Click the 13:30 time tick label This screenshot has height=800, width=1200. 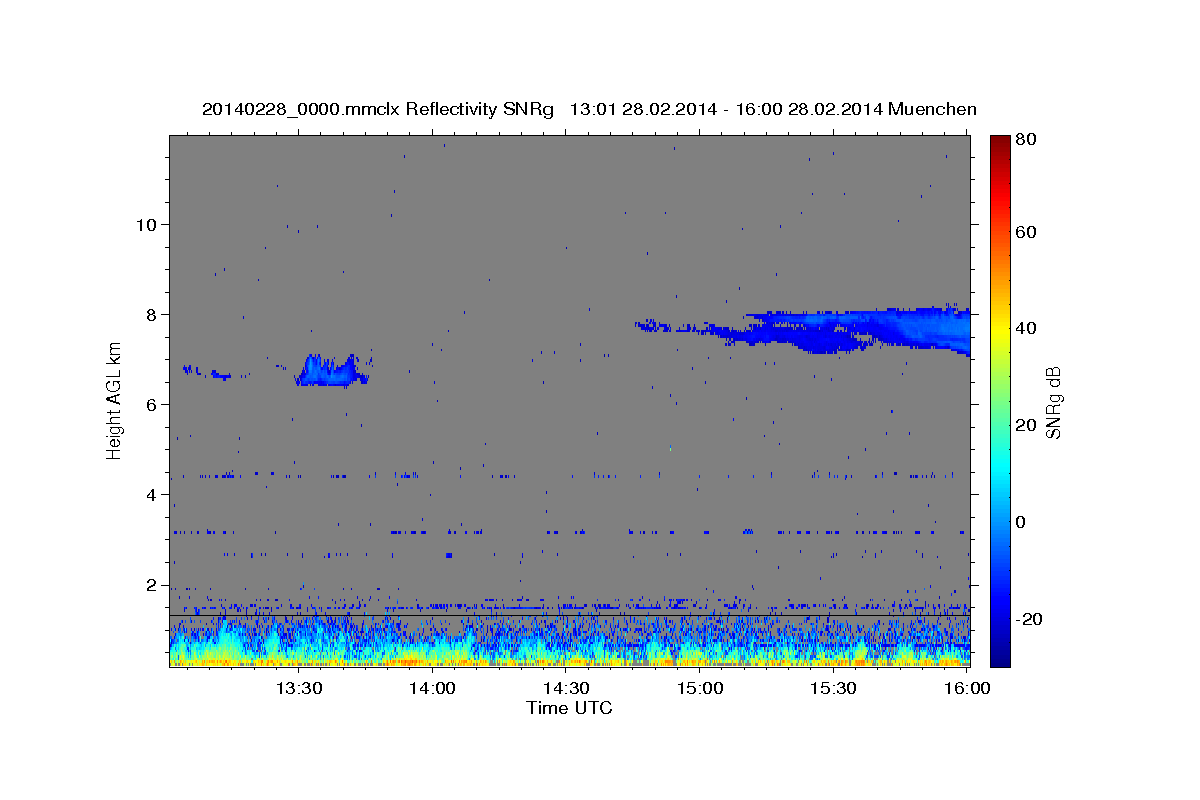[x=298, y=688]
